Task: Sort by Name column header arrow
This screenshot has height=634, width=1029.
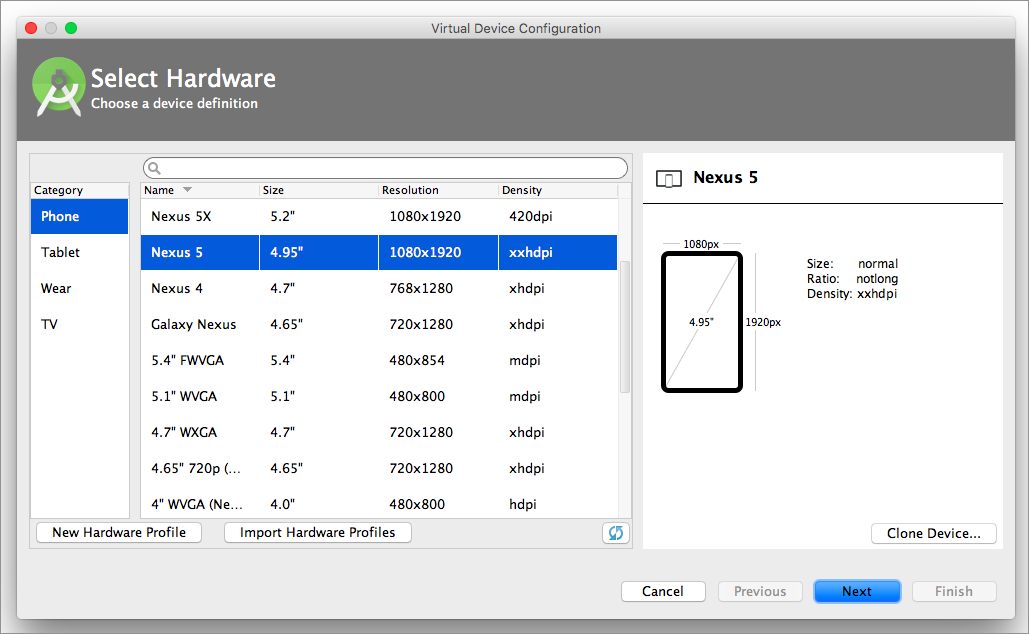Action: click(187, 190)
